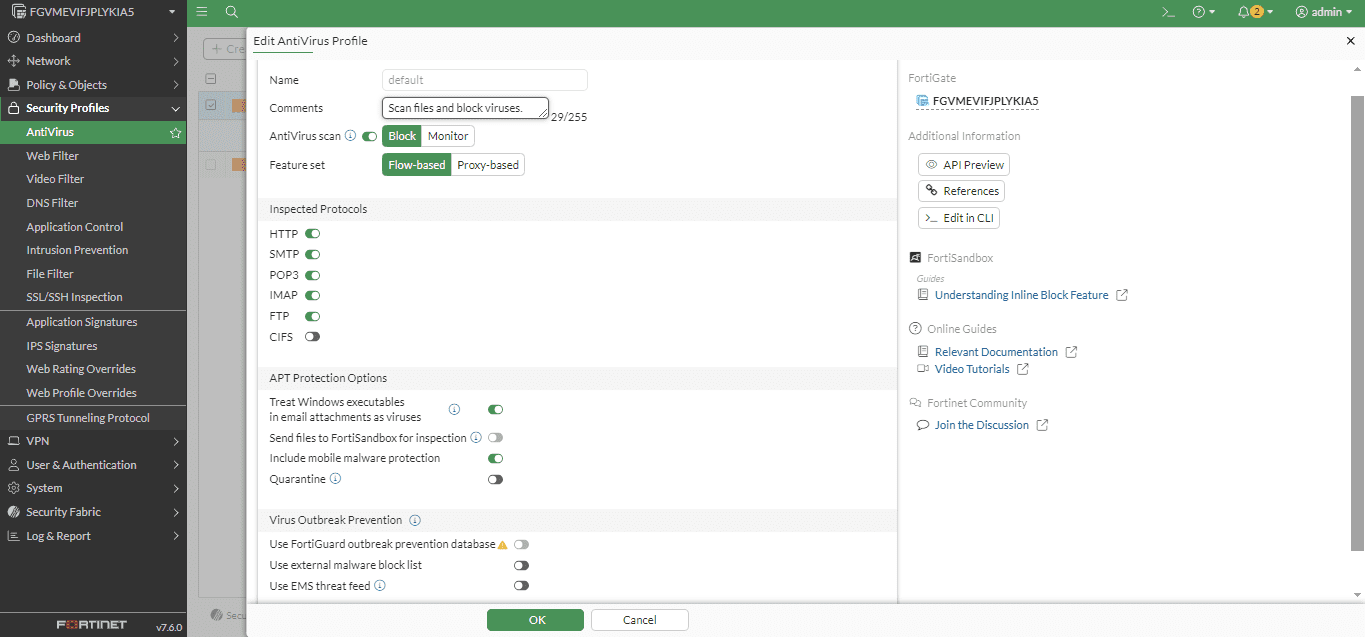This screenshot has width=1365, height=637.
Task: Open the notifications bell menu
Action: pos(1255,12)
